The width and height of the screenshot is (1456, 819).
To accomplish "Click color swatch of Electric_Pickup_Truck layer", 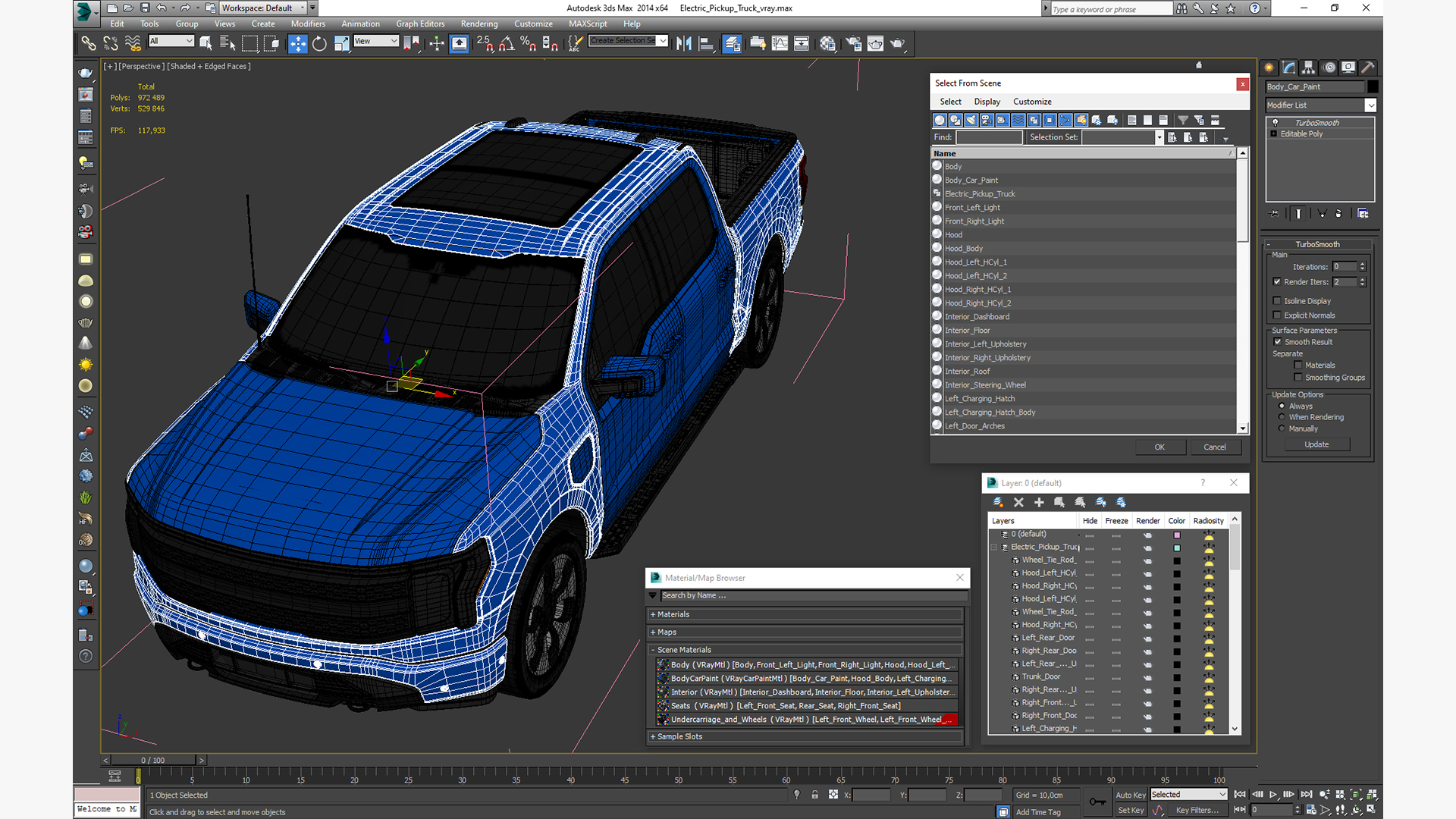I will click(1177, 548).
